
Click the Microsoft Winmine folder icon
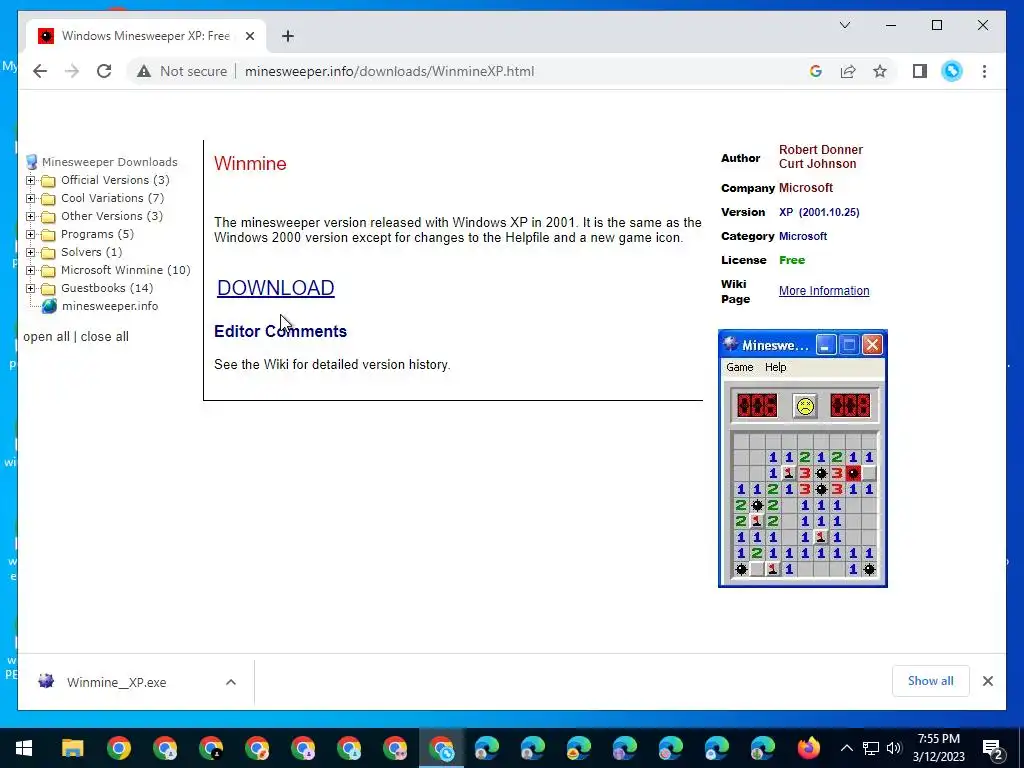point(48,270)
